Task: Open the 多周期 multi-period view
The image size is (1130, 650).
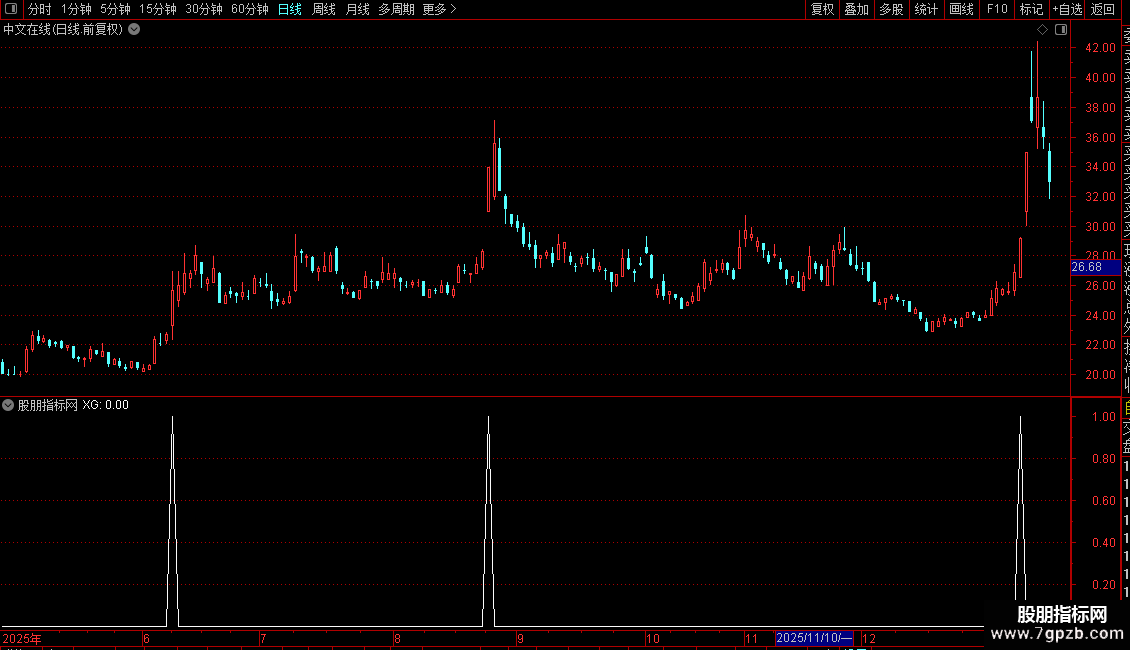Action: [396, 9]
